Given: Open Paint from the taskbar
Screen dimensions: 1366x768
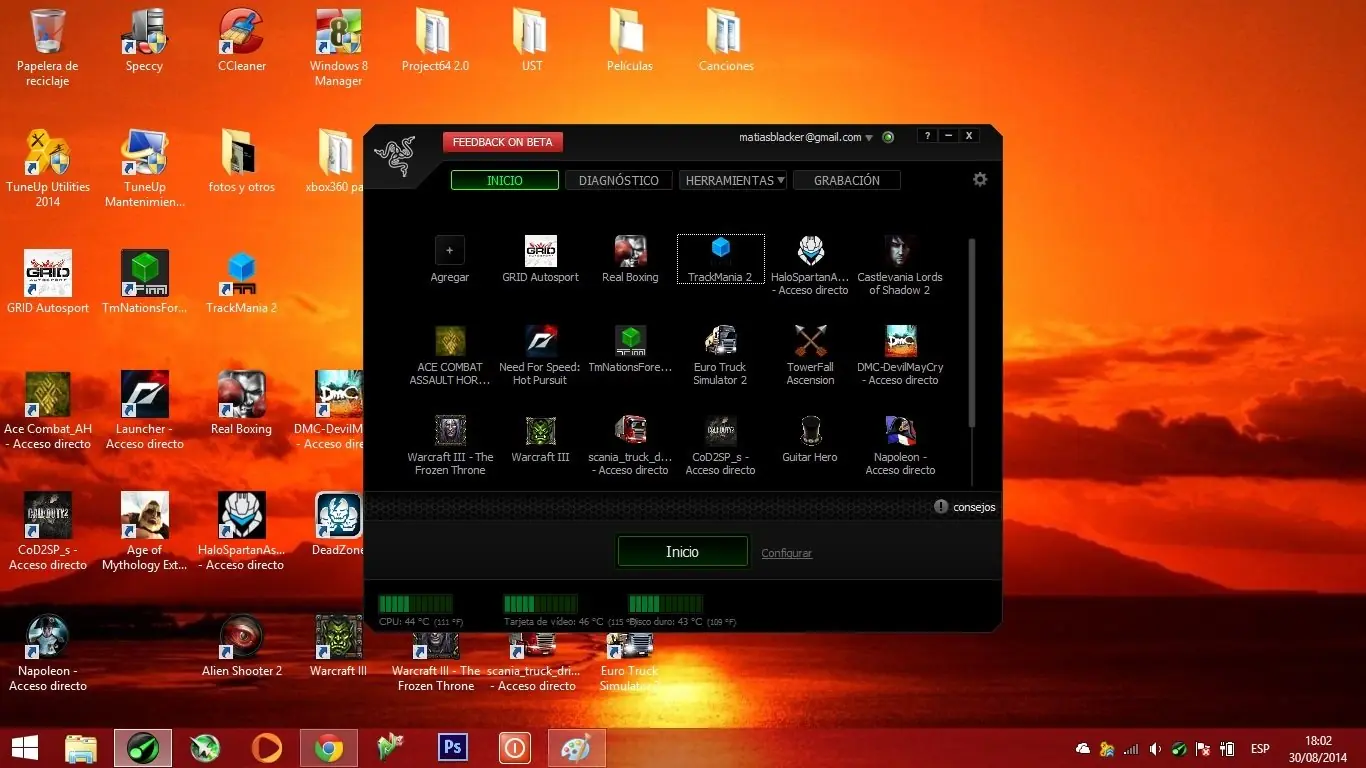Looking at the screenshot, I should point(577,748).
